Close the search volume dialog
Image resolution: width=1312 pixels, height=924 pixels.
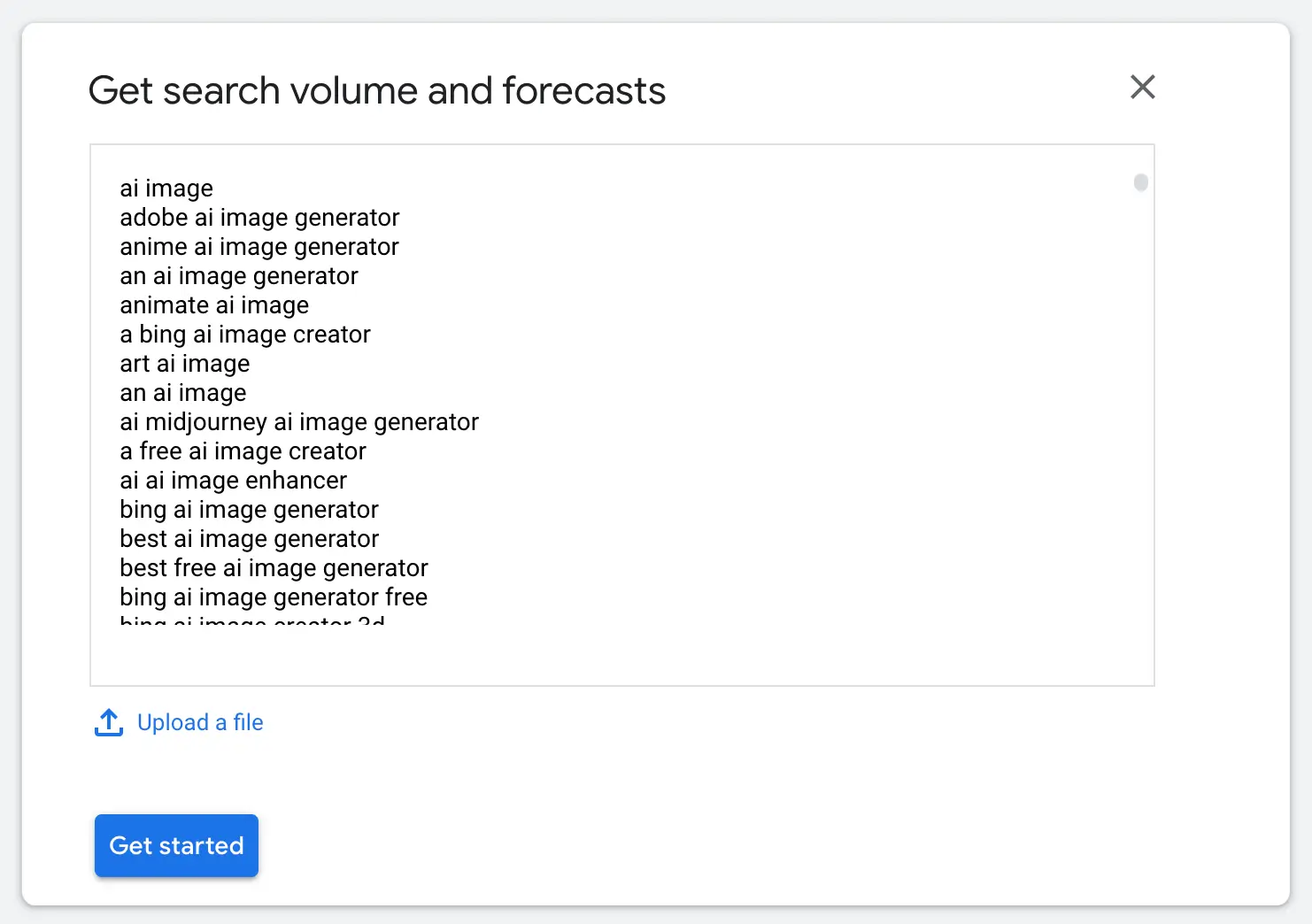(1143, 87)
